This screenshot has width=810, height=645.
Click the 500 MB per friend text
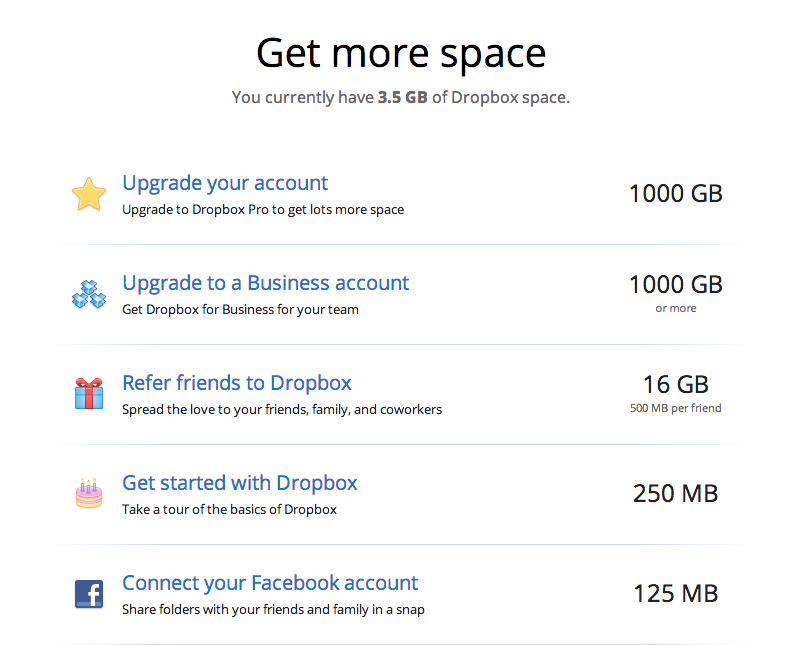675,408
